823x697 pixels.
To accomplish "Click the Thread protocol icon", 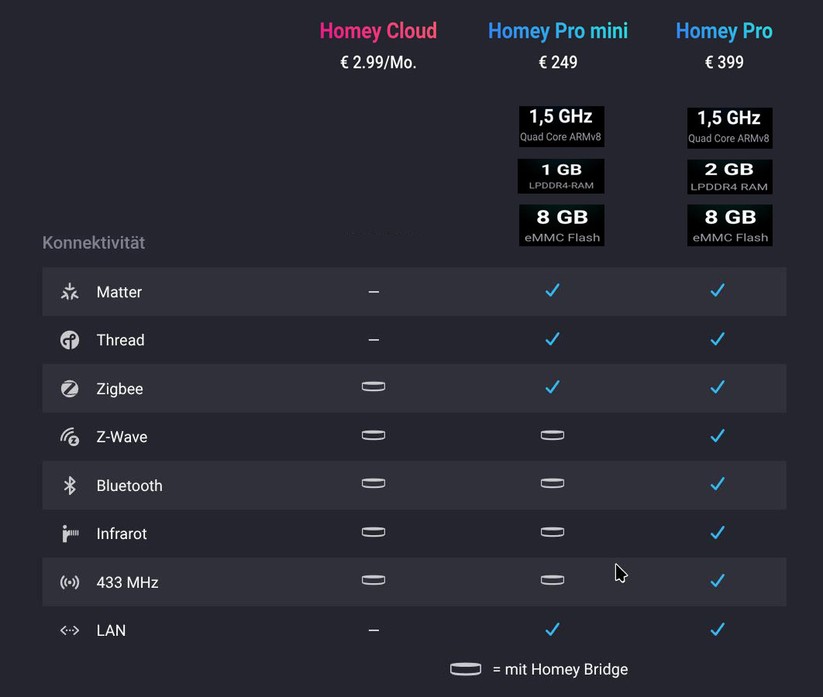I will coord(69,340).
